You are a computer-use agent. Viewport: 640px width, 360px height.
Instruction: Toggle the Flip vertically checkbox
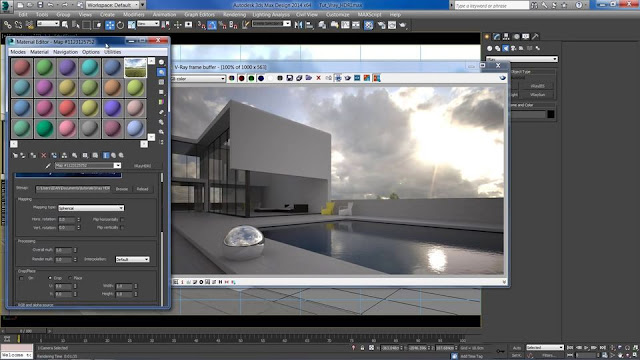(122, 228)
